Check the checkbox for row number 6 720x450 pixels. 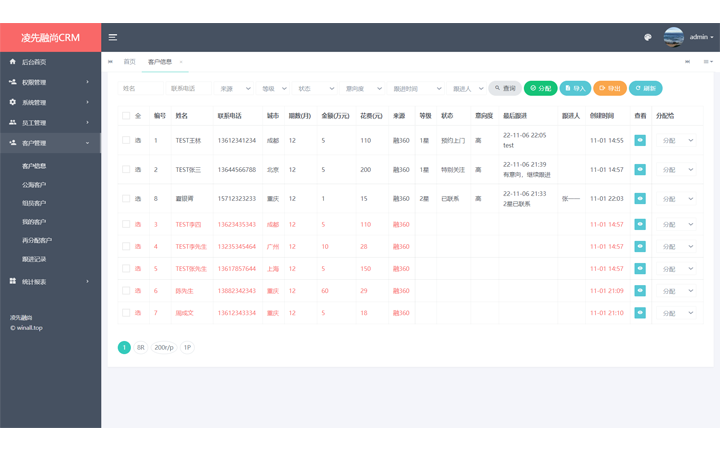[126, 291]
